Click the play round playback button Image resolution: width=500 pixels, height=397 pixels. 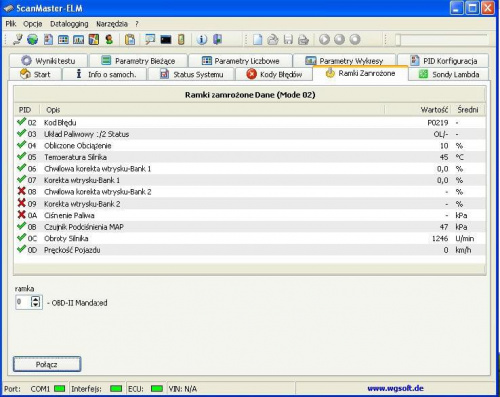click(x=324, y=39)
